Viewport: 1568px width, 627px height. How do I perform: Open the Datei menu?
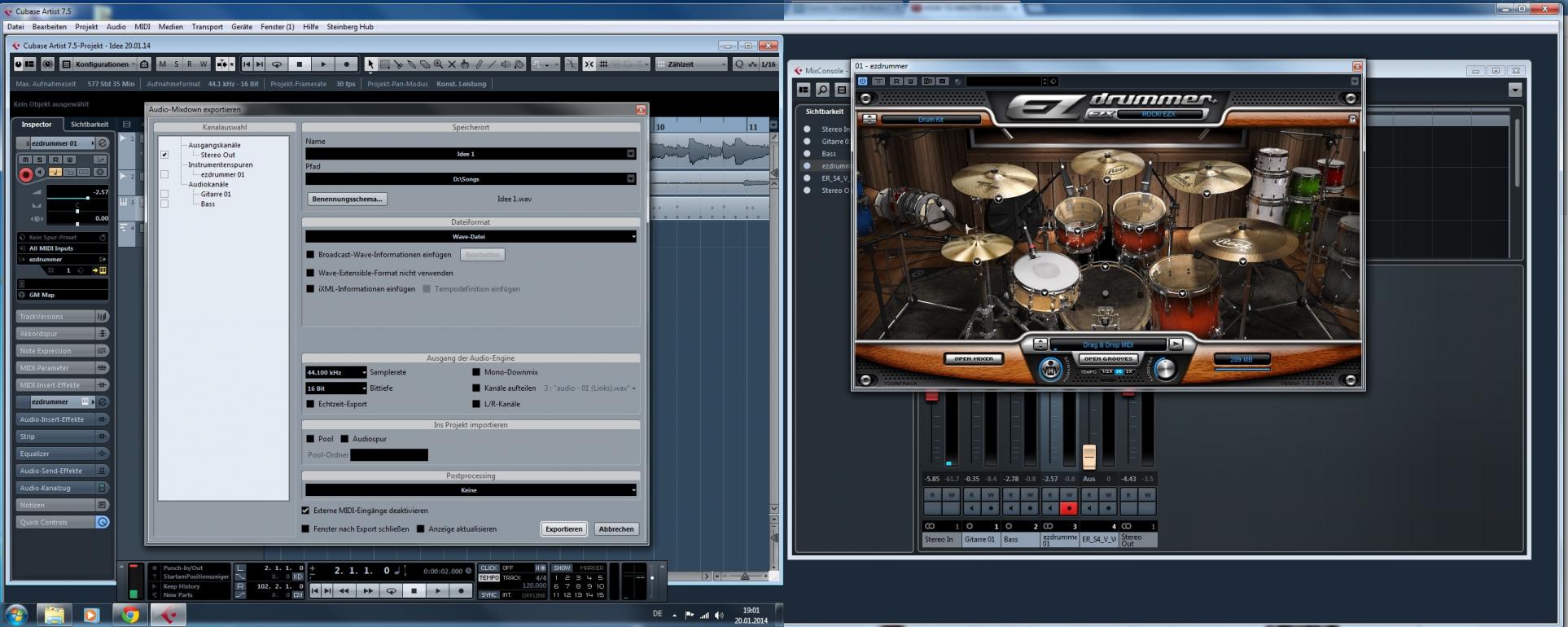pyautogui.click(x=15, y=27)
